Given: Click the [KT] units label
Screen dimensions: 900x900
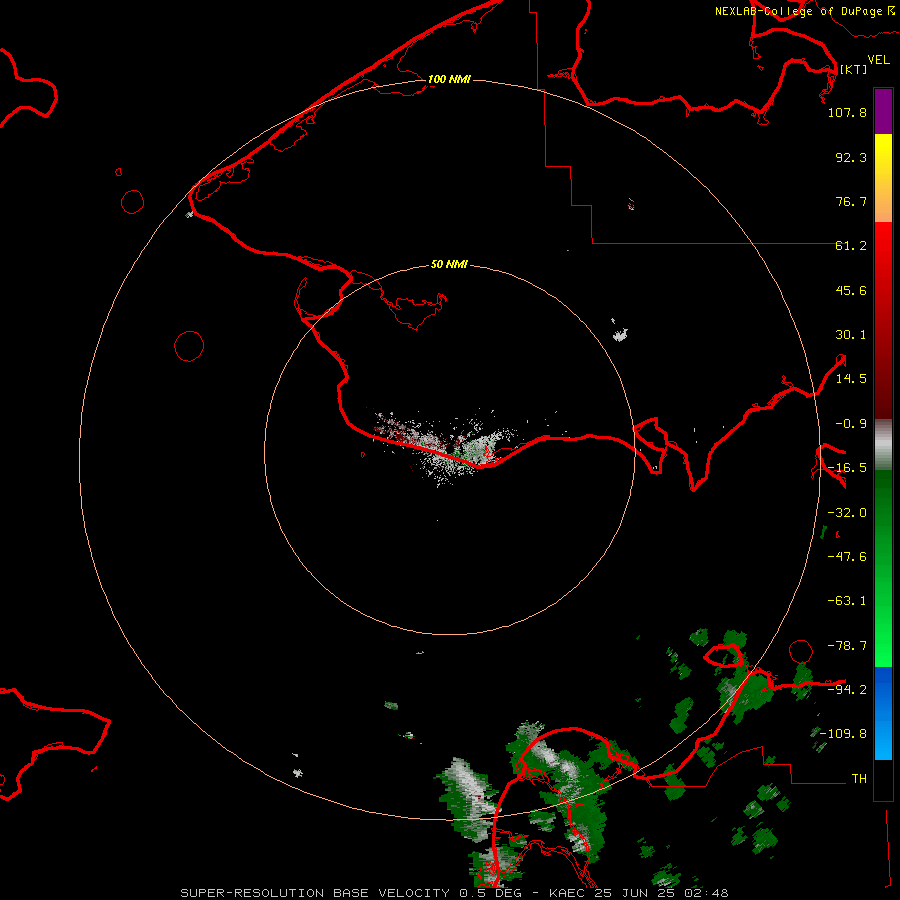Looking at the screenshot, I should coord(853,69).
